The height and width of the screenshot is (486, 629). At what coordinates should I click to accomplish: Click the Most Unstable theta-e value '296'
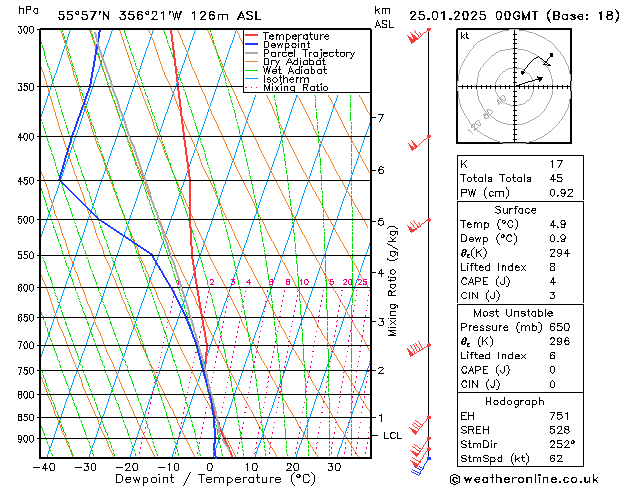(560, 341)
